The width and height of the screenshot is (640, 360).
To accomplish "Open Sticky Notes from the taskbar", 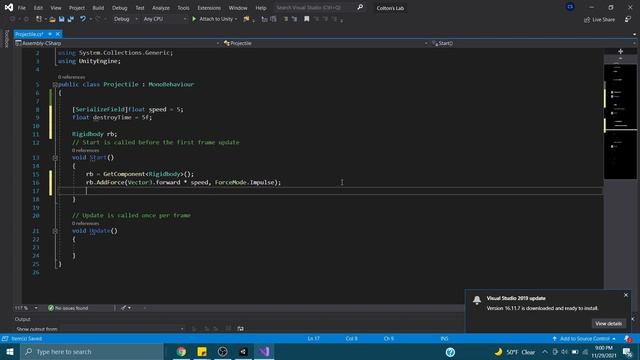I will point(202,352).
